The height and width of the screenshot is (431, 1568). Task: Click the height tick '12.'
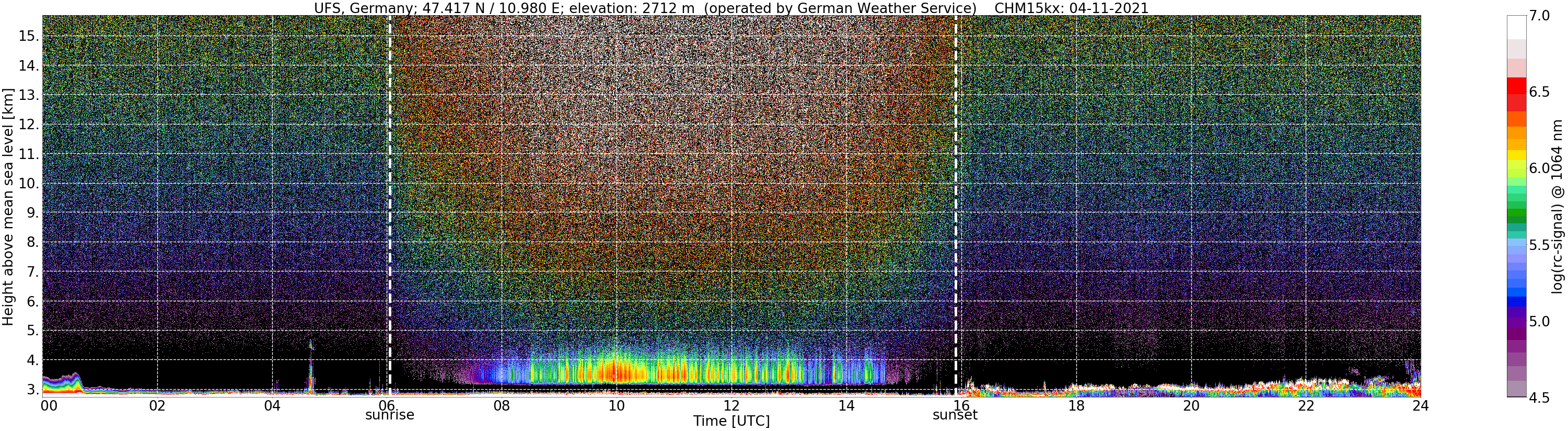(28, 124)
